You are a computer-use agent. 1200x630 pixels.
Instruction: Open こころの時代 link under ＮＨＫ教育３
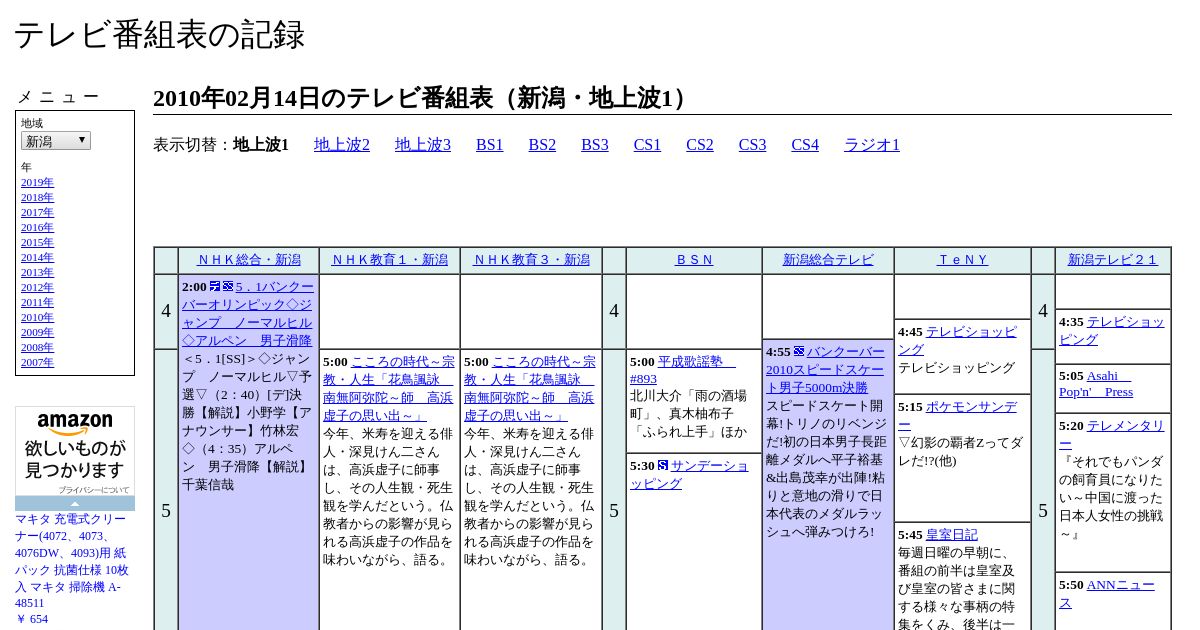[x=530, y=389]
